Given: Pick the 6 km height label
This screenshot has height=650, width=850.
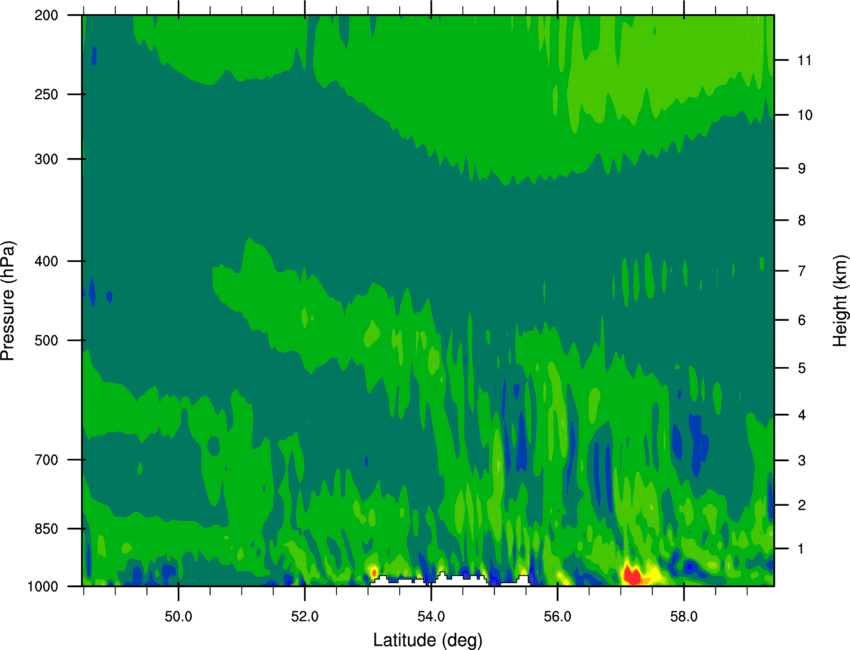Looking at the screenshot, I should 801,320.
